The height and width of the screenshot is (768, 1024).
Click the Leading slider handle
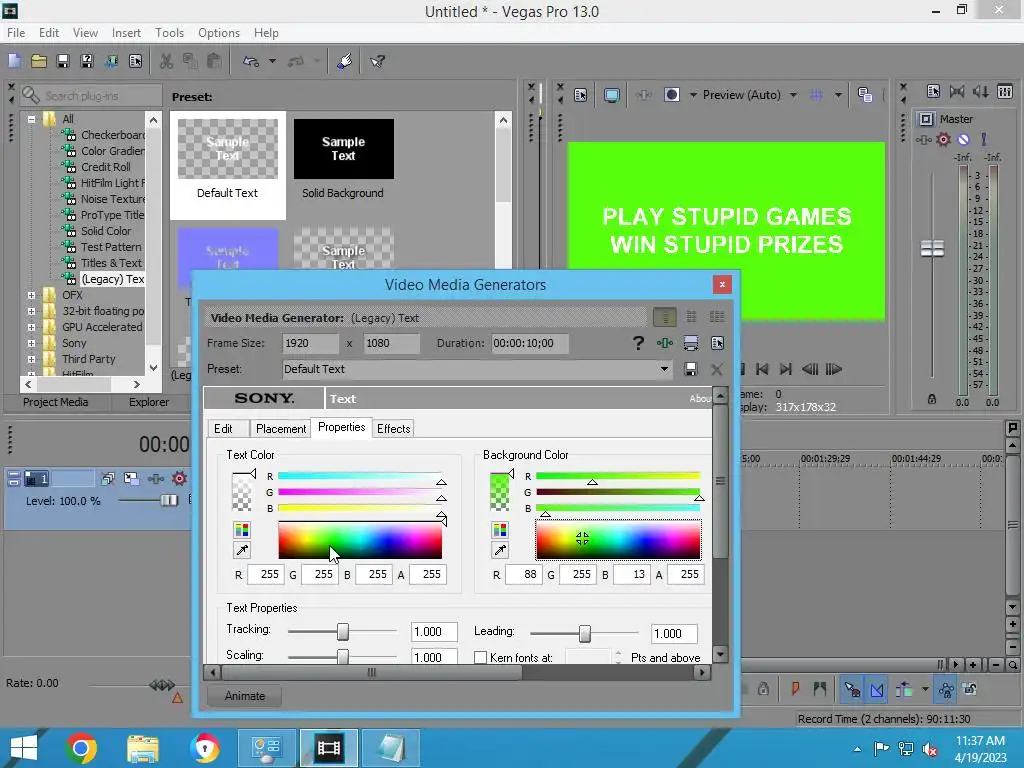[584, 633]
